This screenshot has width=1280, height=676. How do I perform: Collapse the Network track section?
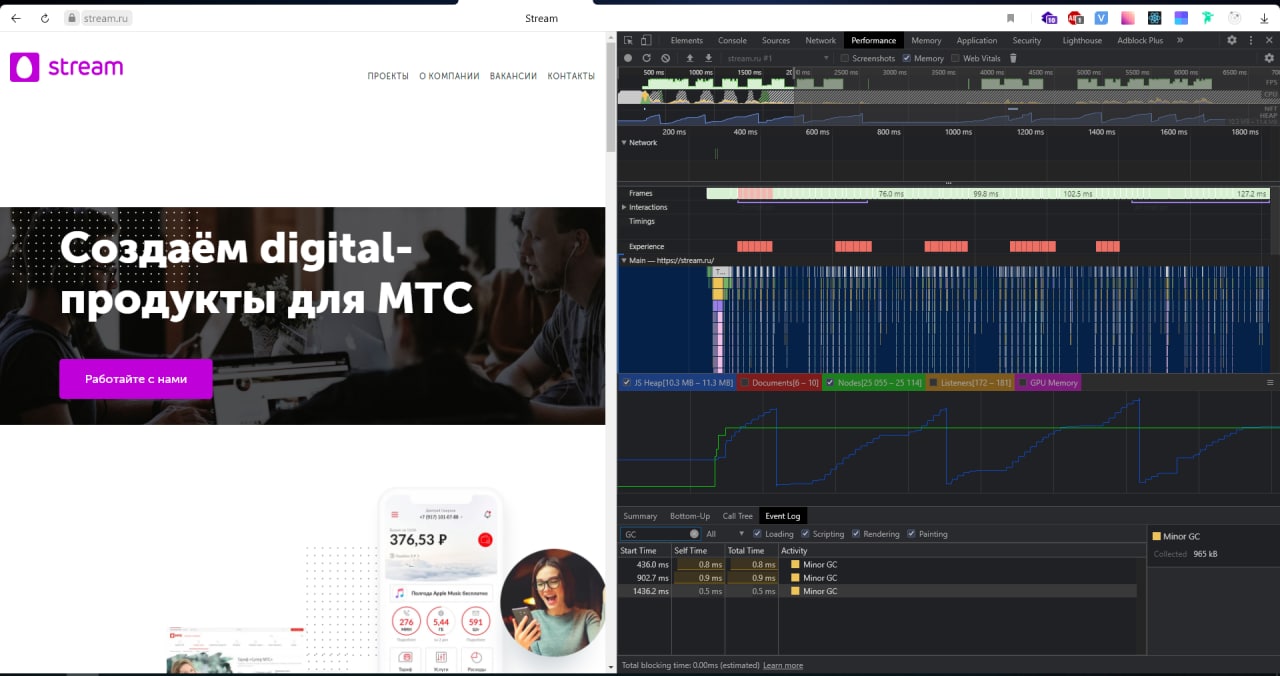[x=625, y=142]
